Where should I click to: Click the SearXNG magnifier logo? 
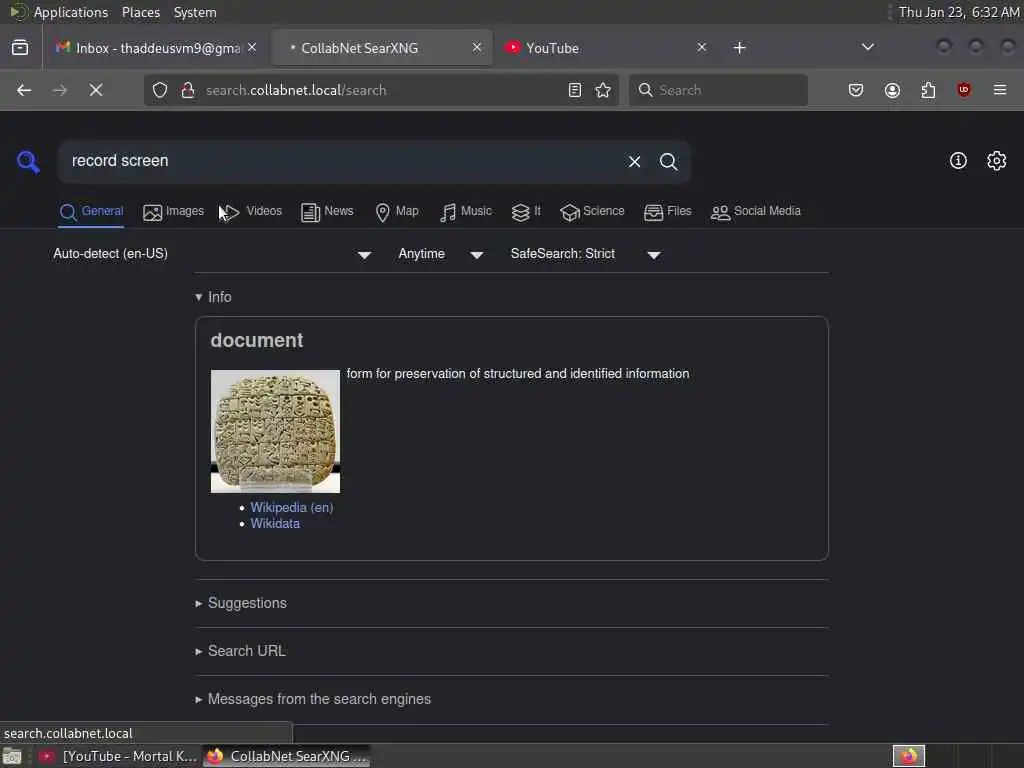pyautogui.click(x=28, y=161)
